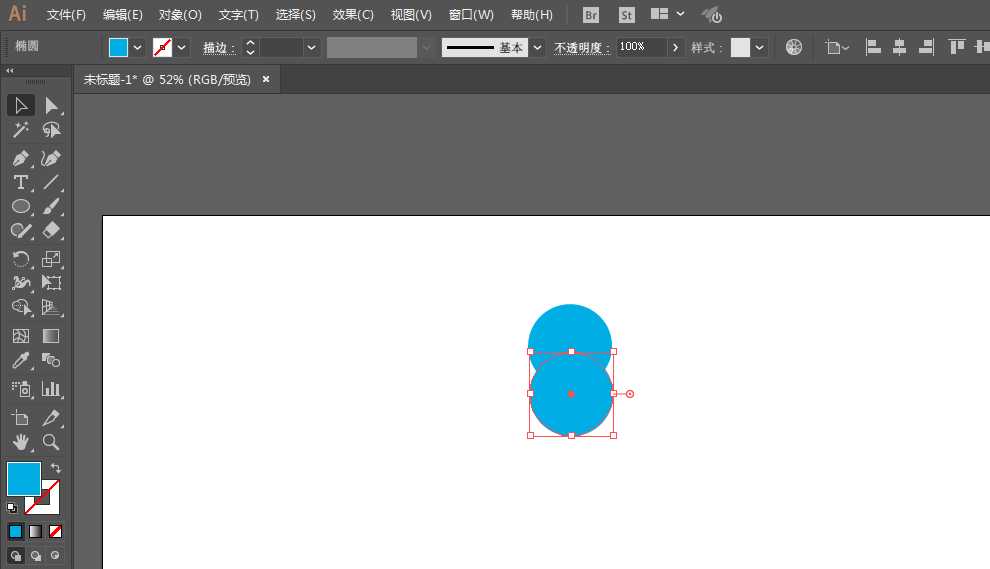Select the Free Transform tool
990x569 pixels.
(51, 283)
